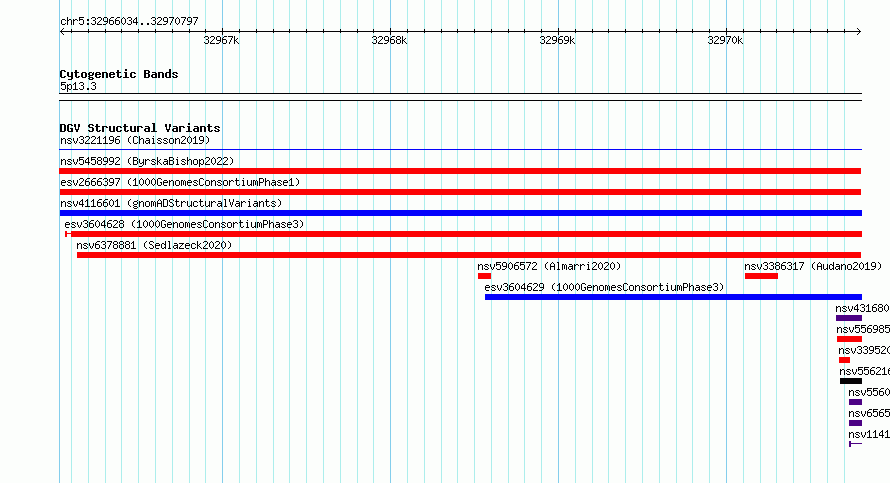
Task: Open esv2666397 (1000GenomesConsortiumPhase1) label
Action: point(180,182)
